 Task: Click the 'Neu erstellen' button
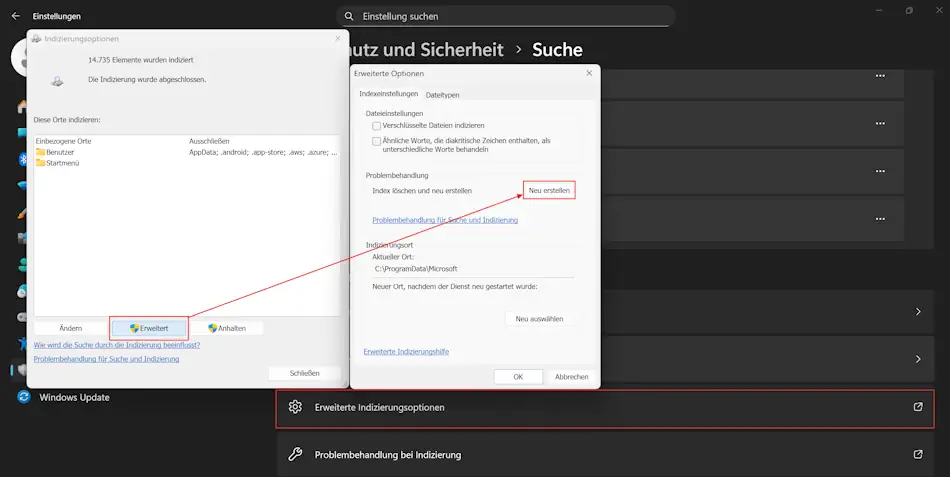pos(549,190)
